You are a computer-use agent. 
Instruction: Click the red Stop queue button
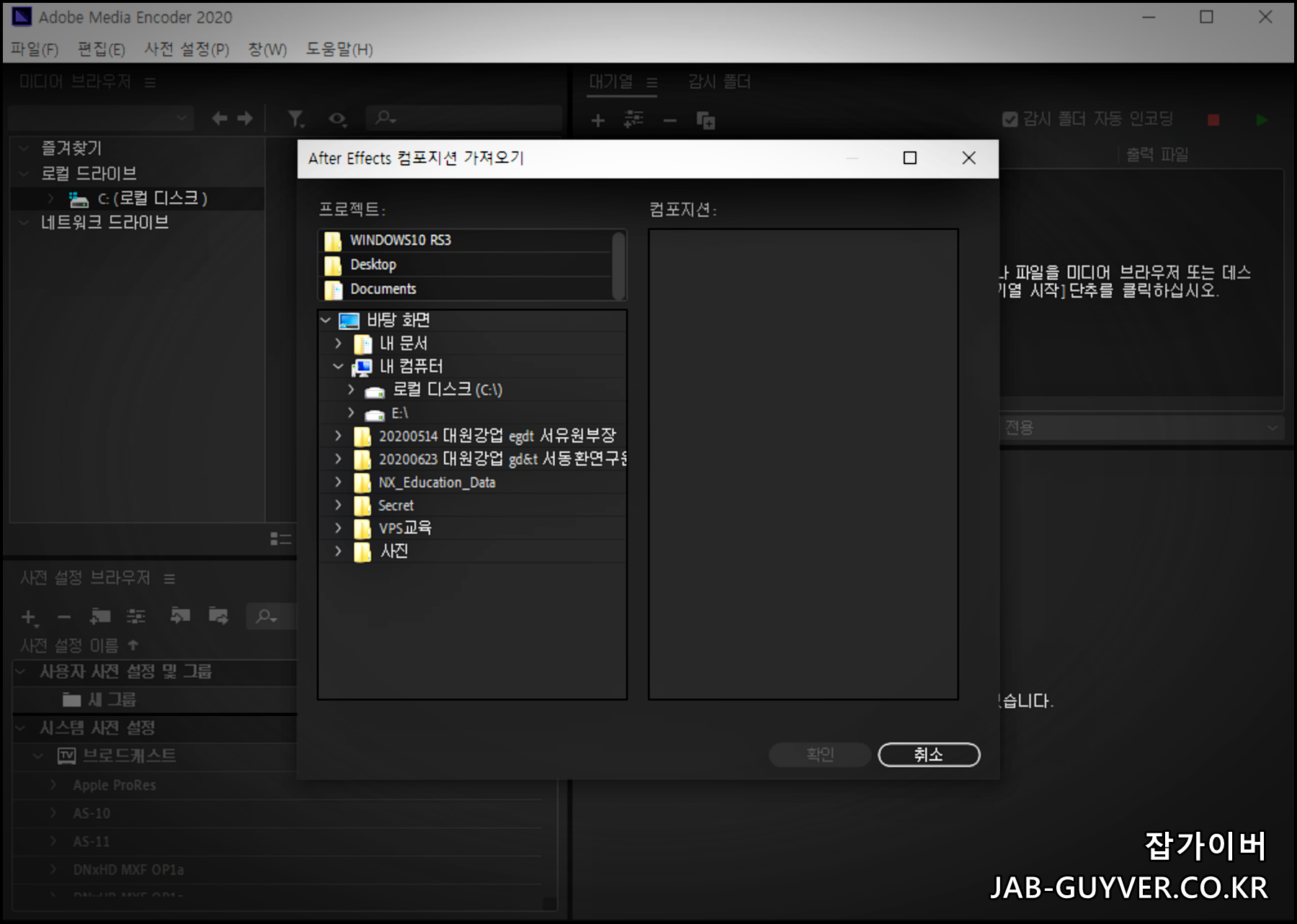point(1213,120)
